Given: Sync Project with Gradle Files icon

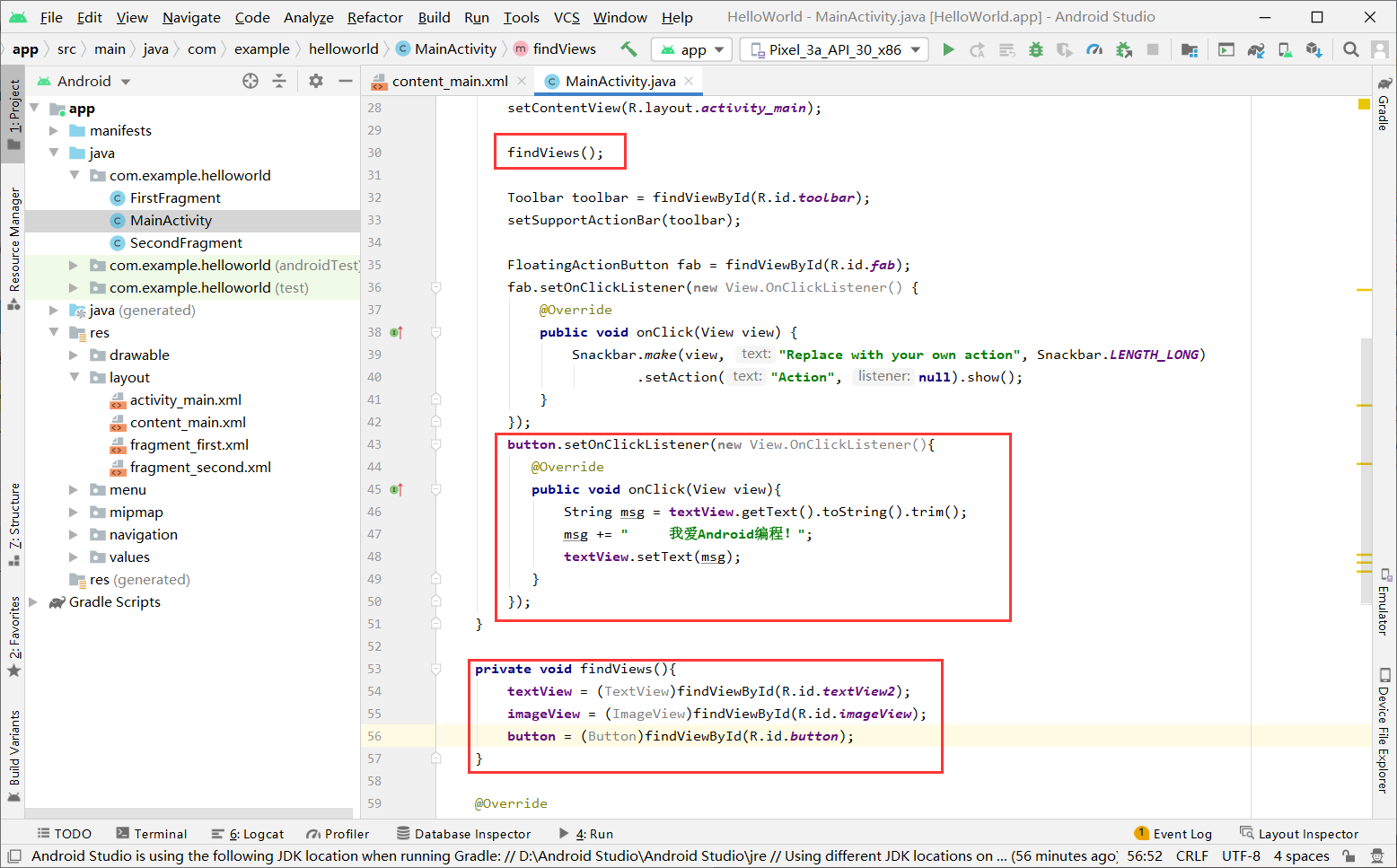Looking at the screenshot, I should [1256, 49].
